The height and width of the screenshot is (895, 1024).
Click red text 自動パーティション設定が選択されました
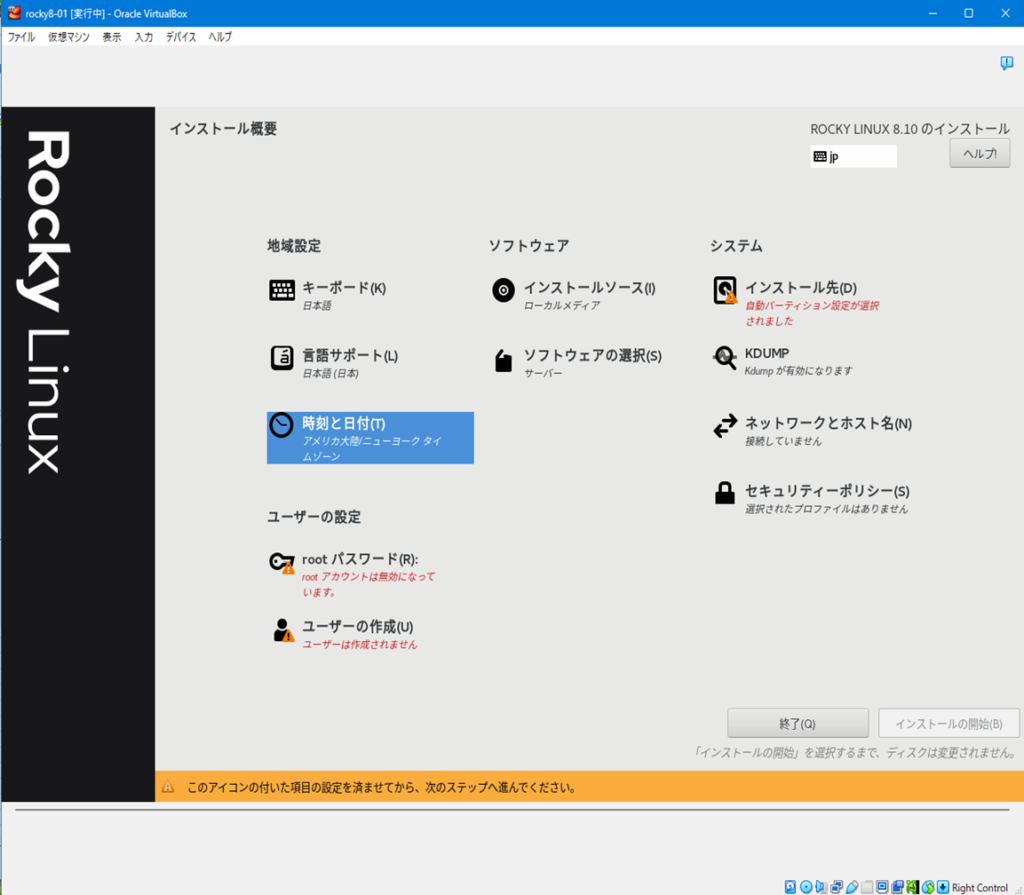[x=812, y=313]
